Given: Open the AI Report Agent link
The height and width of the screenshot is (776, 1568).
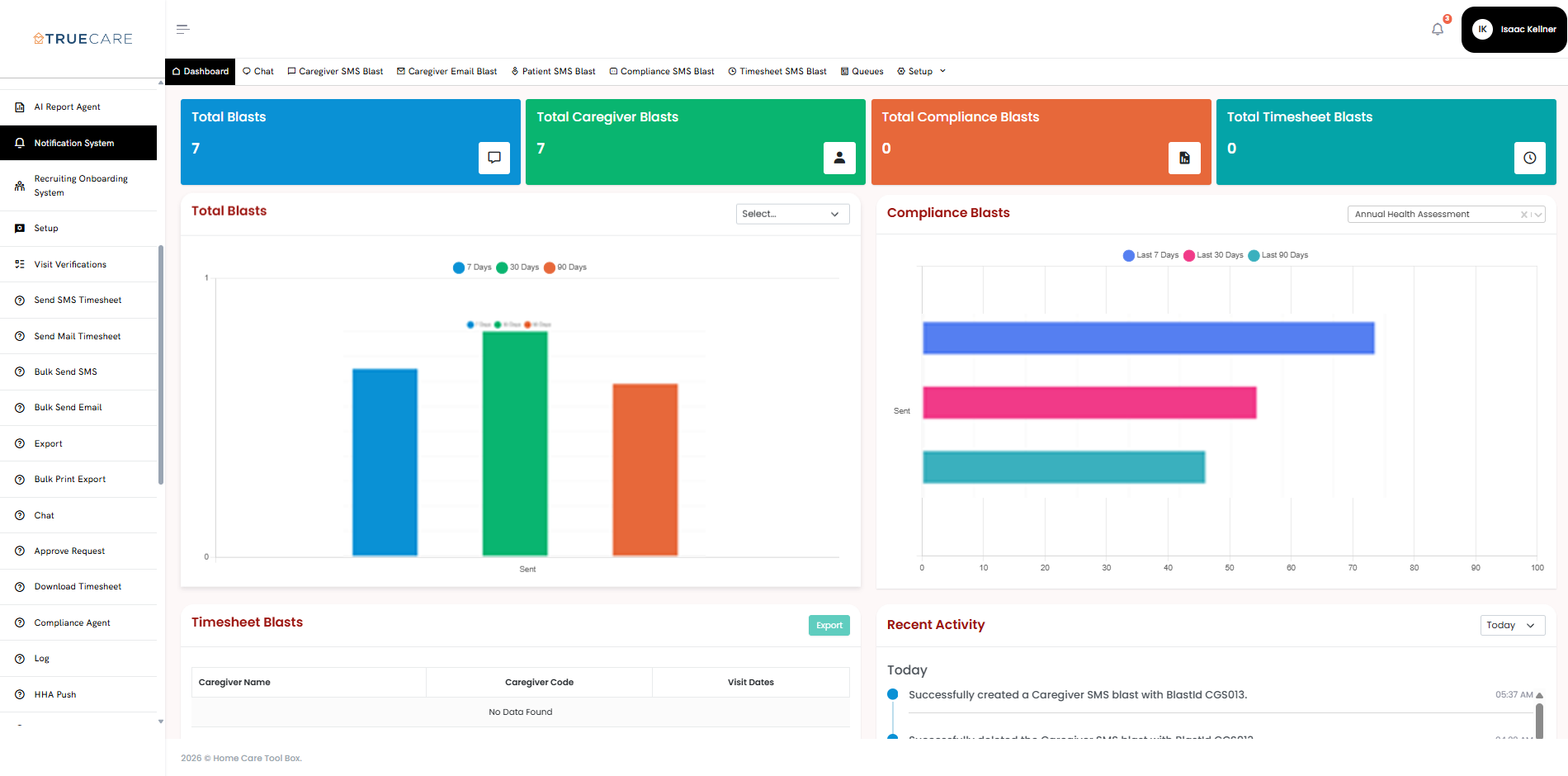Looking at the screenshot, I should (67, 107).
